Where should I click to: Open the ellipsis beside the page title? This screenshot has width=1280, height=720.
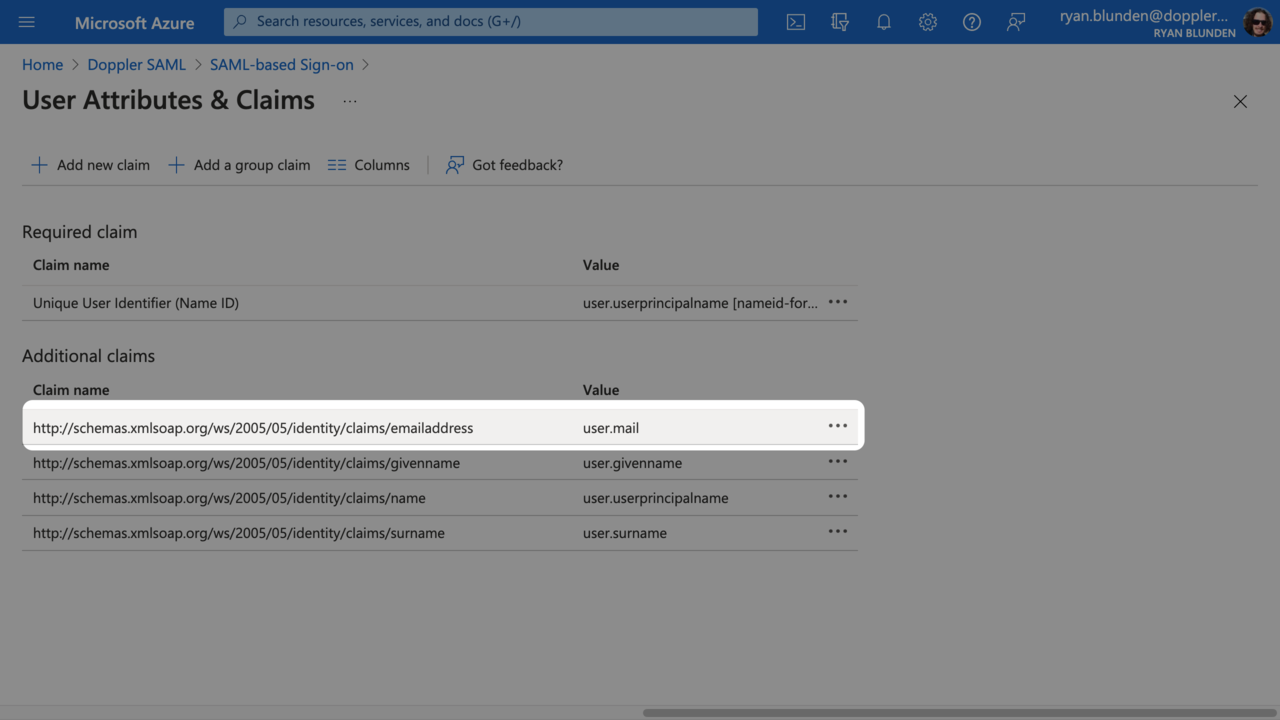[x=350, y=101]
